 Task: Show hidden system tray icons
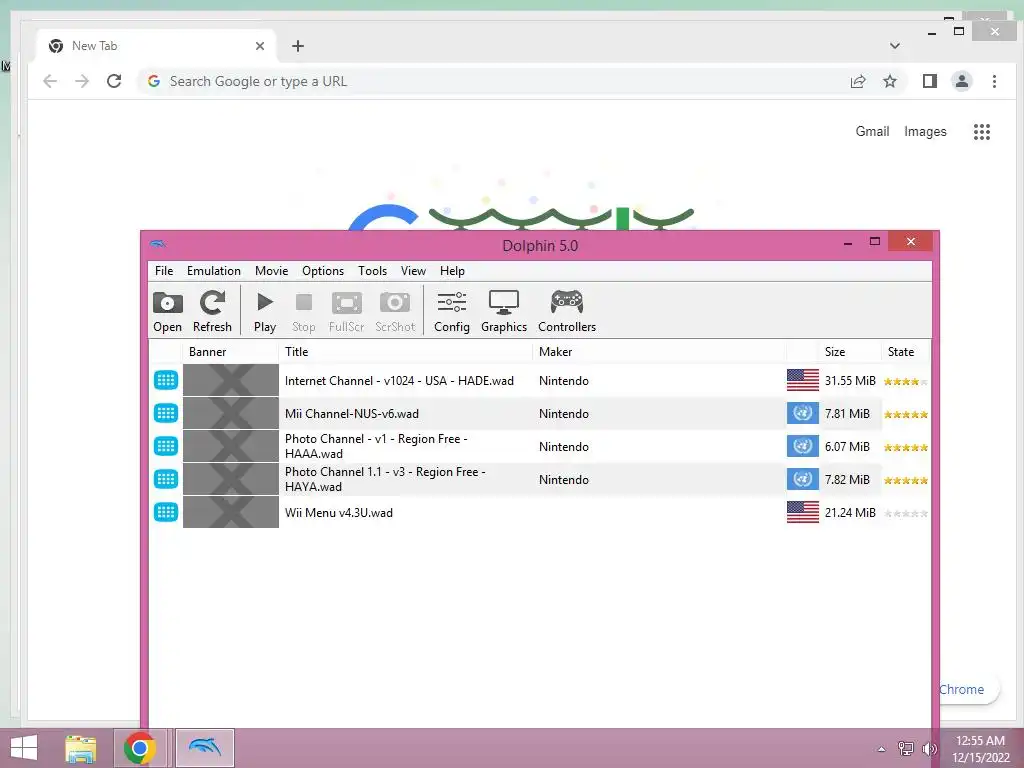(881, 749)
